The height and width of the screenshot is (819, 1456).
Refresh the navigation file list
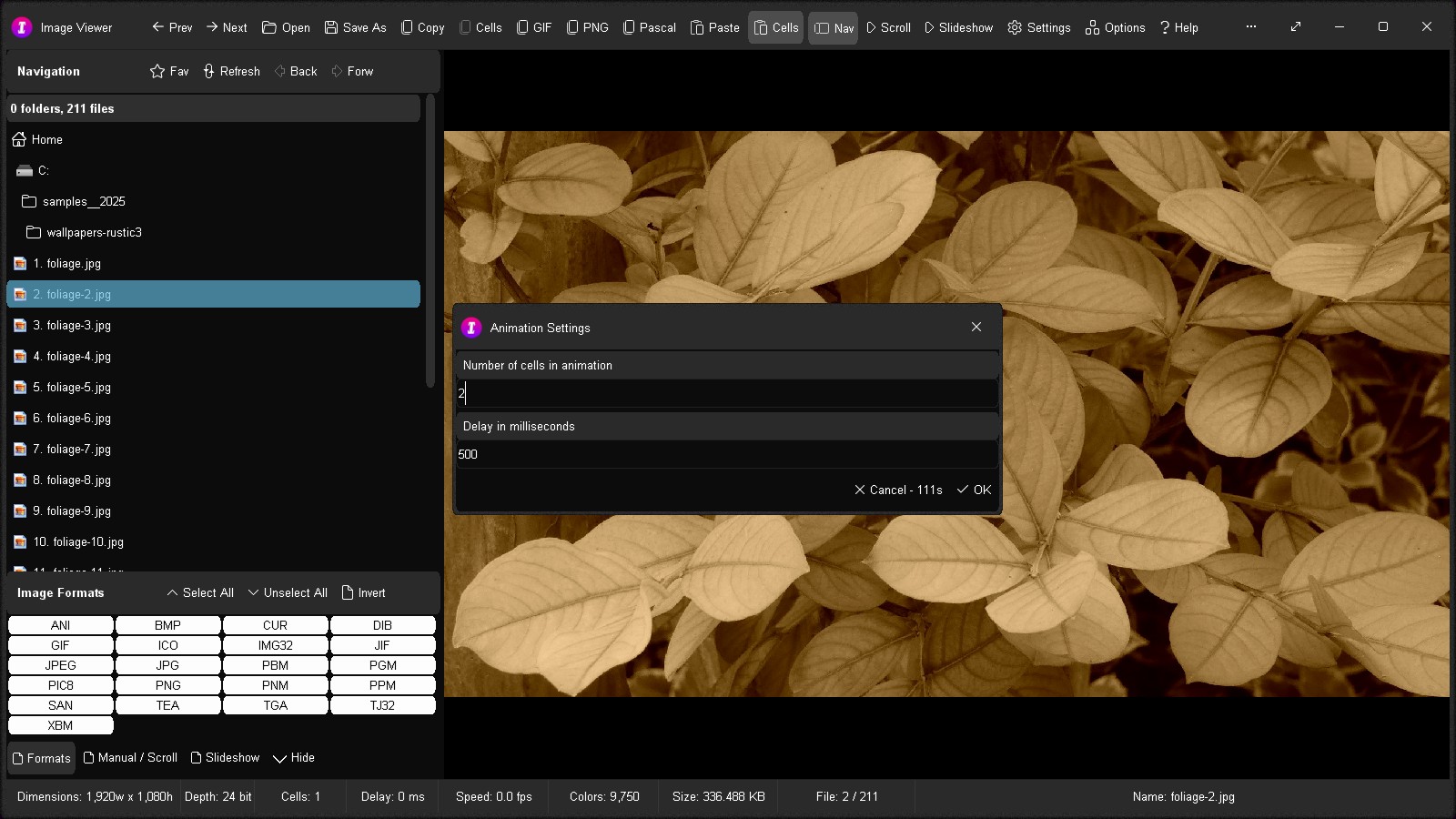[x=231, y=71]
